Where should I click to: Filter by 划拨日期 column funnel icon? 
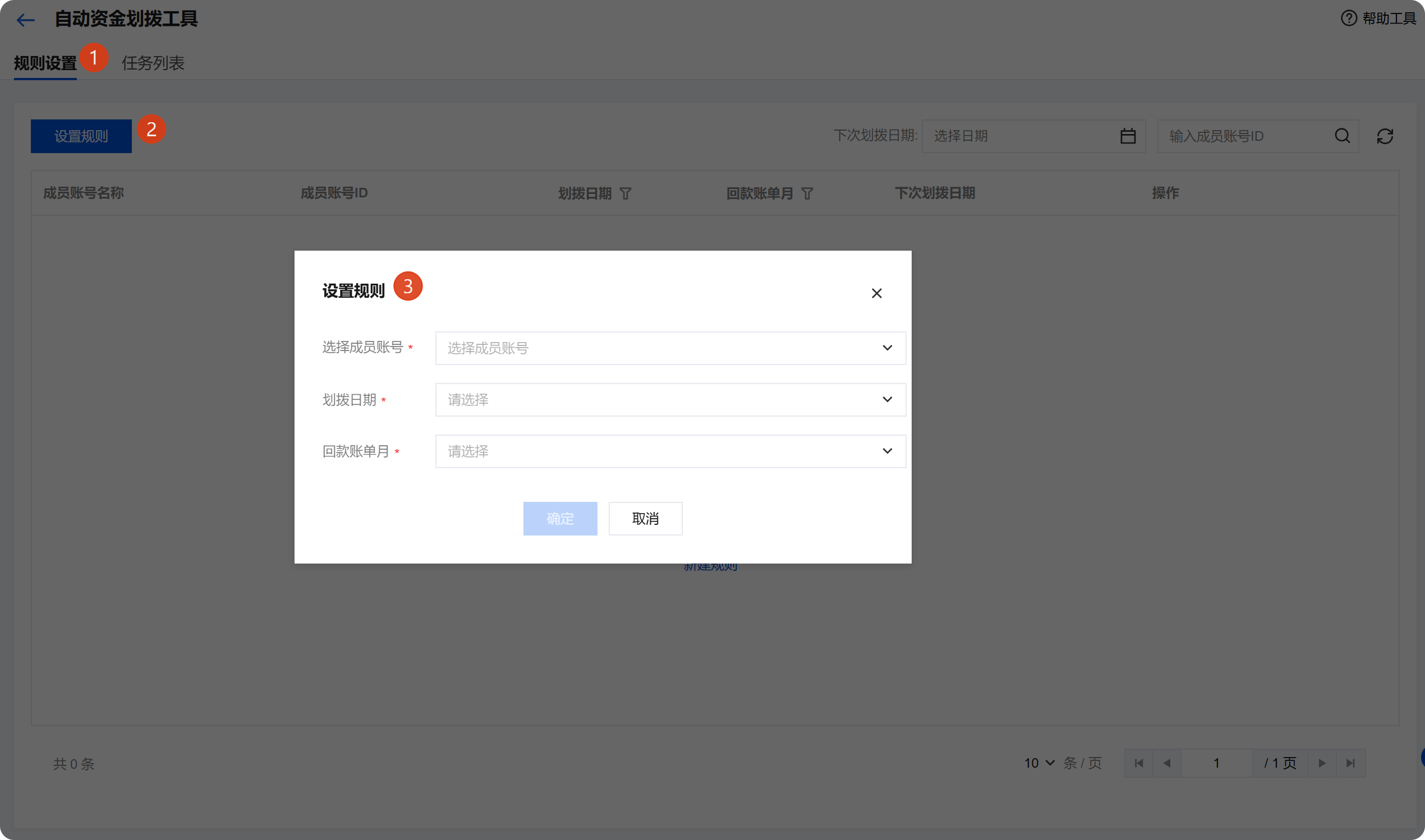pos(625,193)
